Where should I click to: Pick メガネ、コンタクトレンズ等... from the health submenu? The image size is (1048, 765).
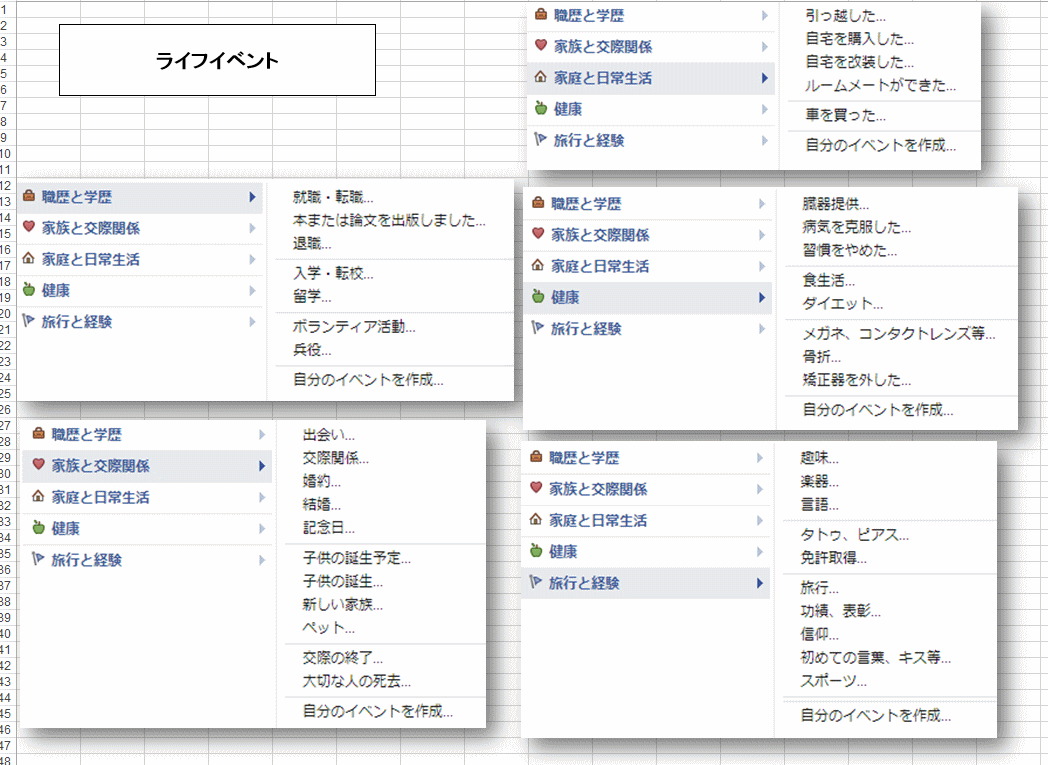point(898,334)
